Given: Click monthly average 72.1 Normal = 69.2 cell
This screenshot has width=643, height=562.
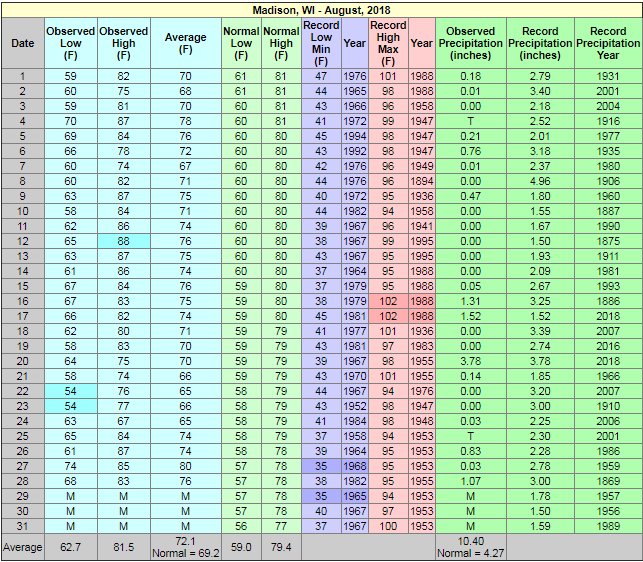Looking at the screenshot, I should click(185, 547).
